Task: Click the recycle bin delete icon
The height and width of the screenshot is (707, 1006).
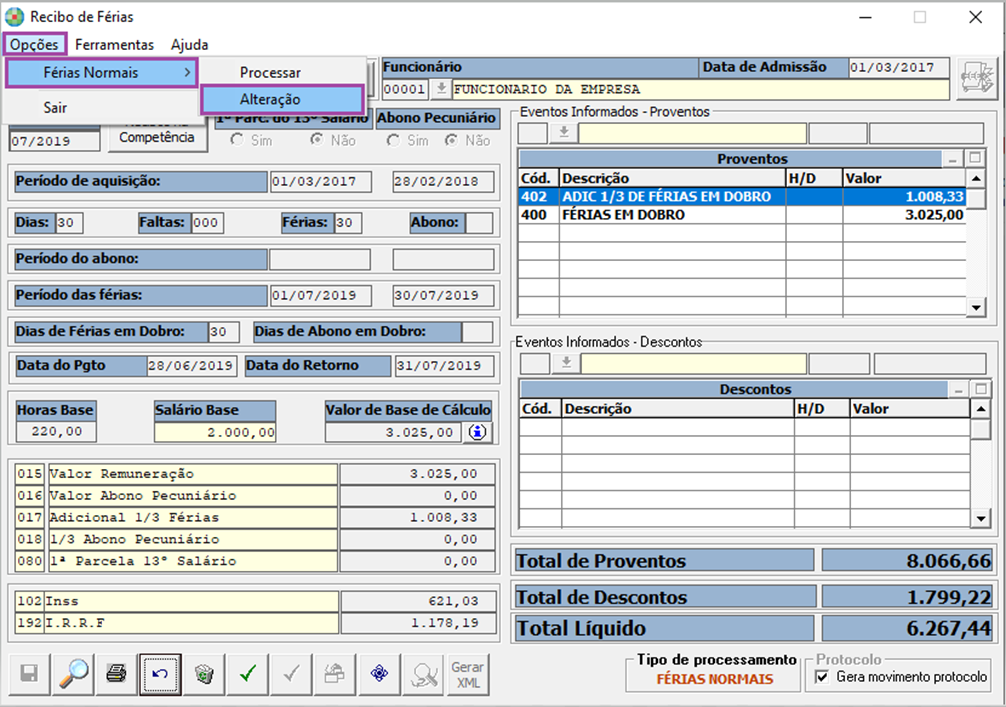Action: (x=204, y=674)
